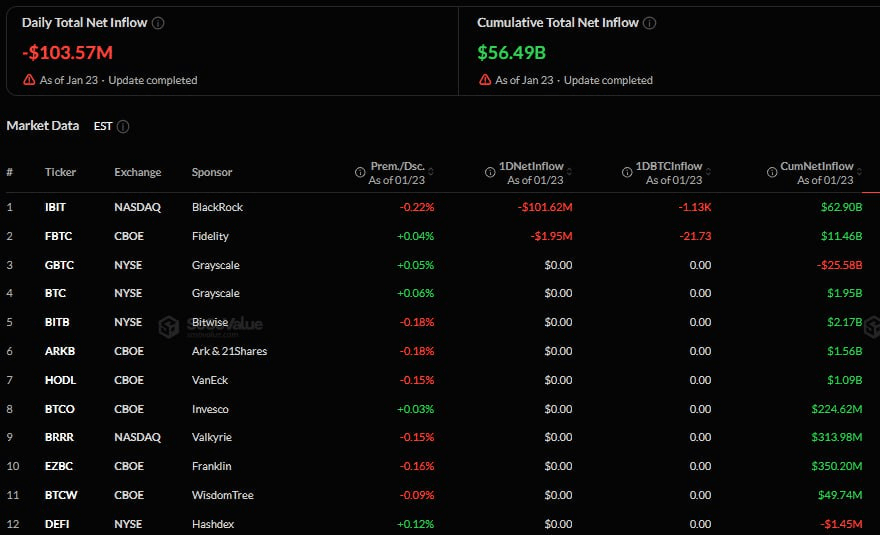880x535 pixels.
Task: Click the Sponsor column header
Action: (212, 172)
